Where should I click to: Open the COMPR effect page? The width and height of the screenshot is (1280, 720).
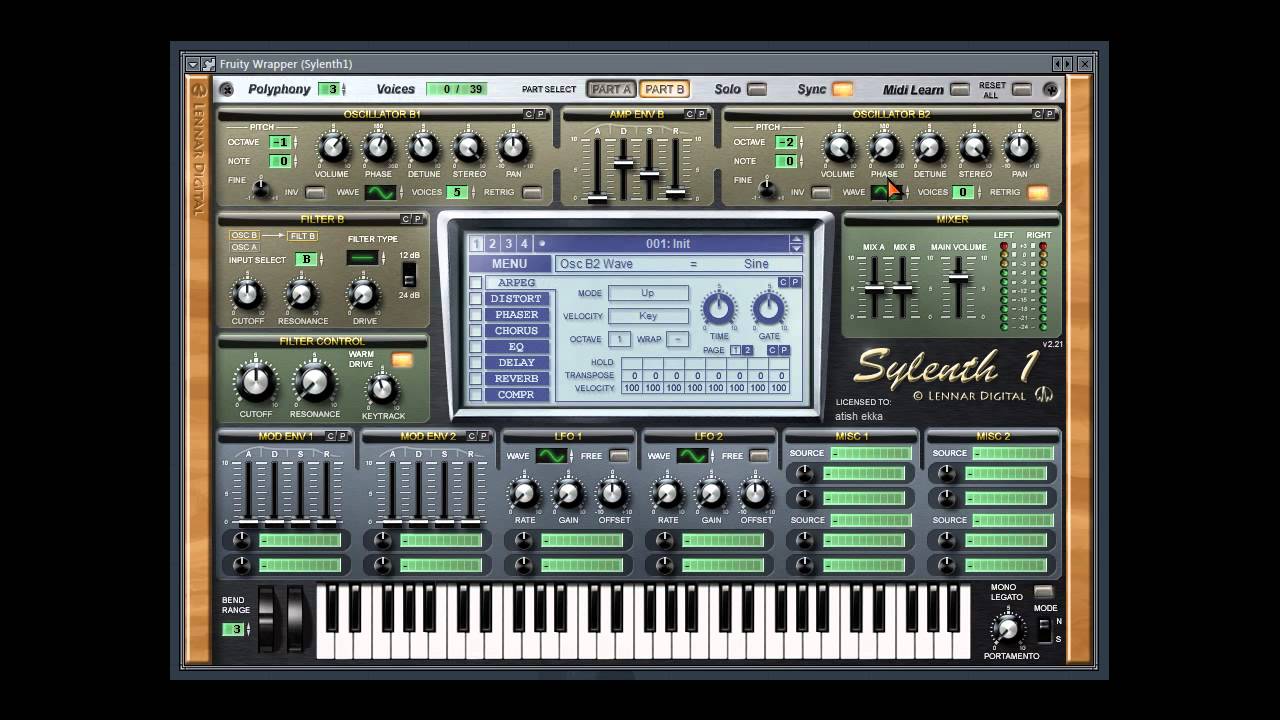point(516,395)
